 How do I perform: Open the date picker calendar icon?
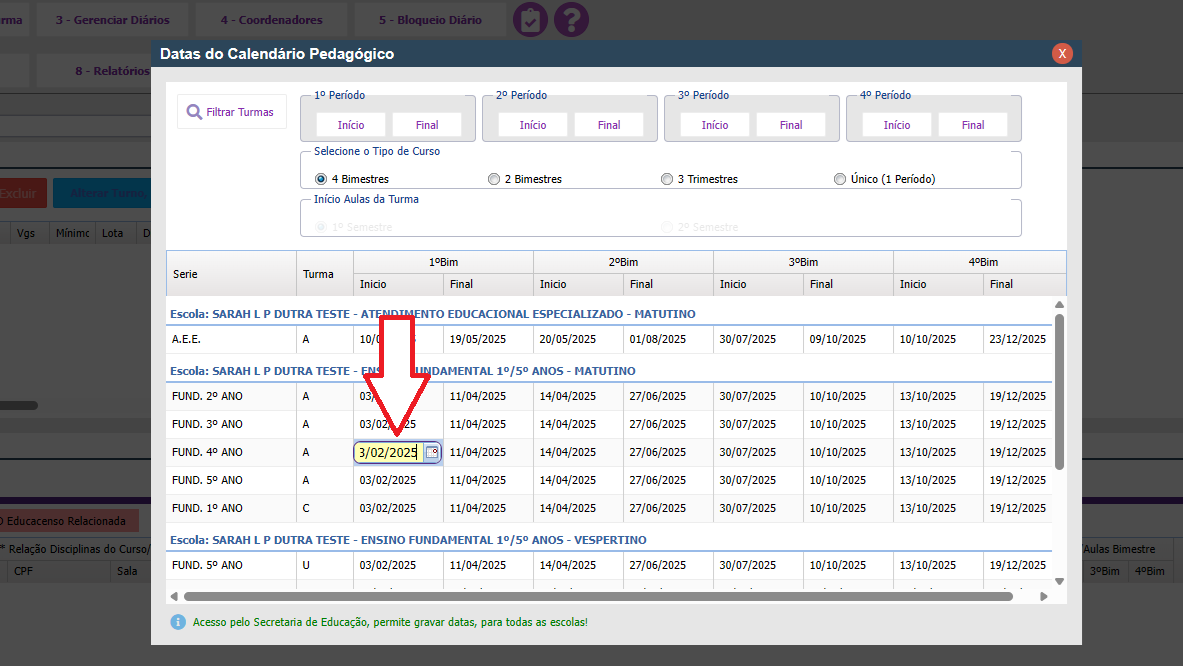click(x=432, y=453)
